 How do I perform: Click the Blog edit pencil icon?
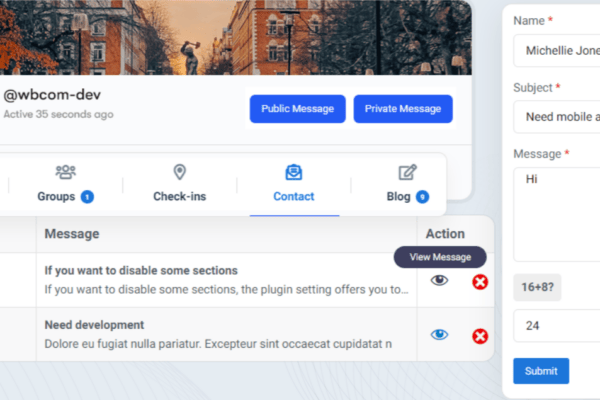coord(408,172)
